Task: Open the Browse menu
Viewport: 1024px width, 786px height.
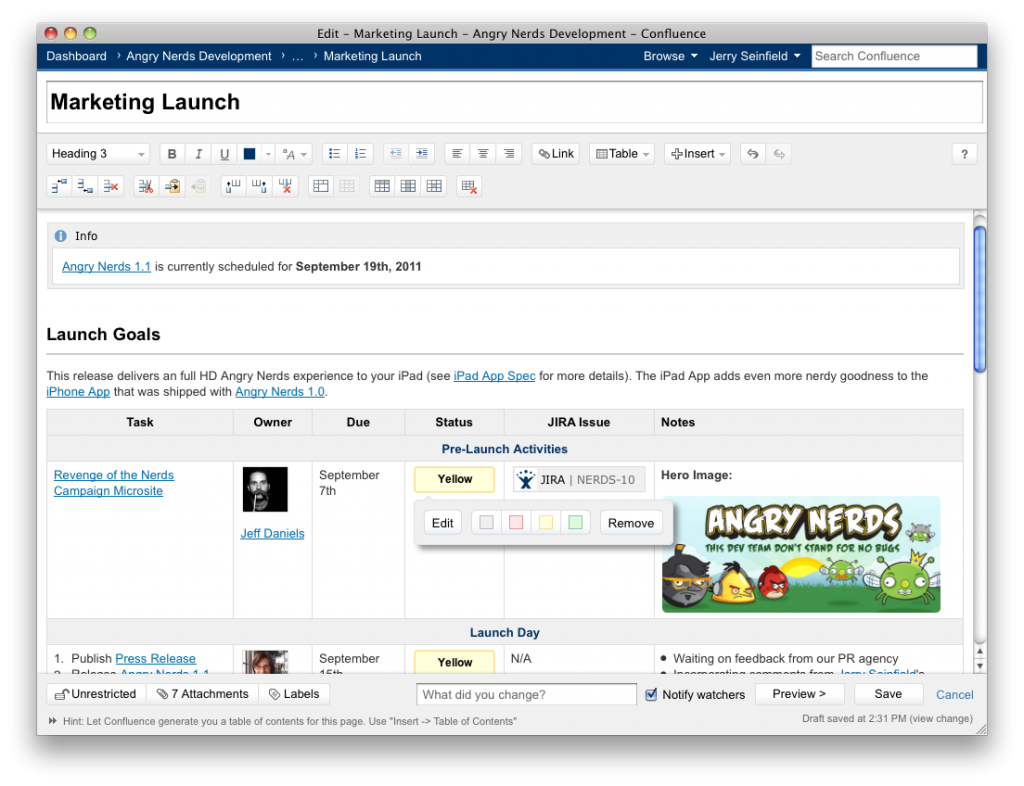Action: 670,56
